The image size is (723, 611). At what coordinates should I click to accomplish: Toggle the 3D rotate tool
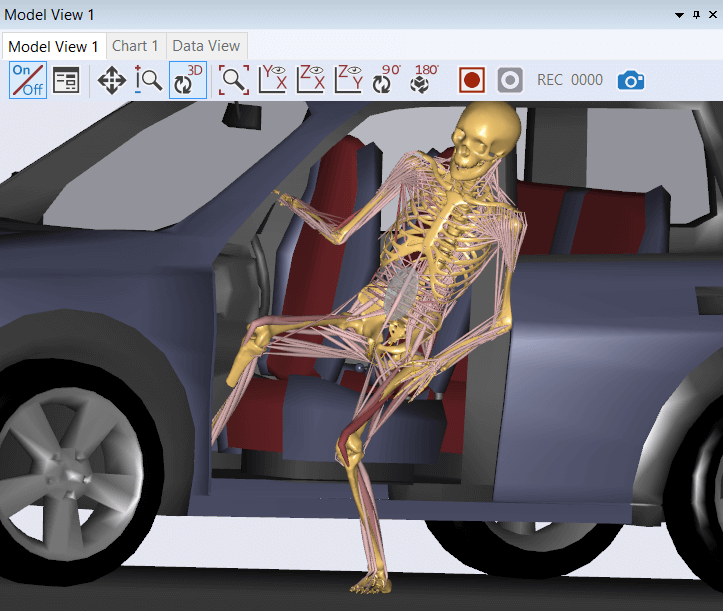[x=188, y=80]
